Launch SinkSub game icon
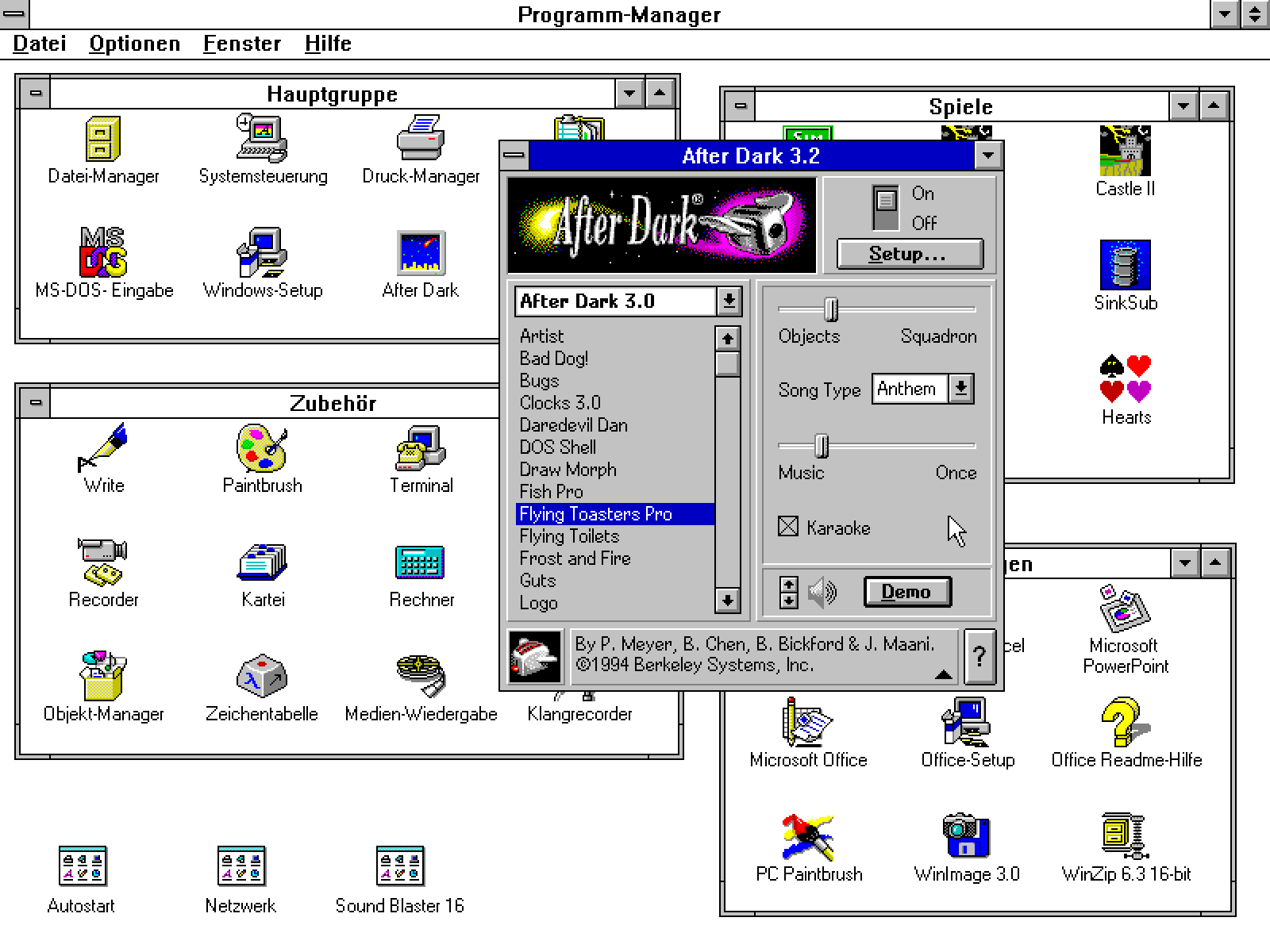 pyautogui.click(x=1126, y=265)
